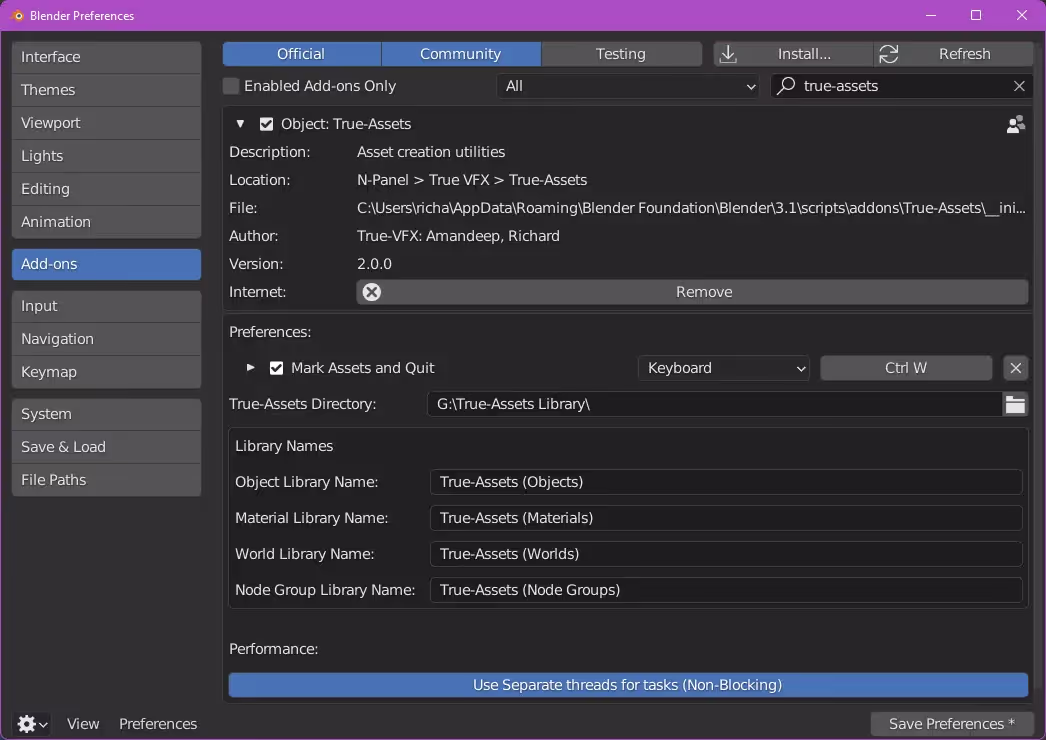The height and width of the screenshot is (740, 1046).
Task: Uncheck the Mark Assets and Quit keymap
Action: 277,368
